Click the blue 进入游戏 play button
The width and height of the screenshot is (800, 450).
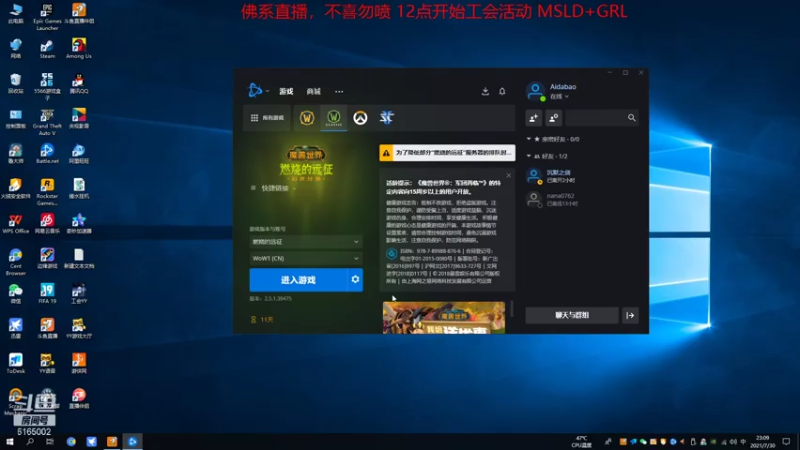pos(298,280)
